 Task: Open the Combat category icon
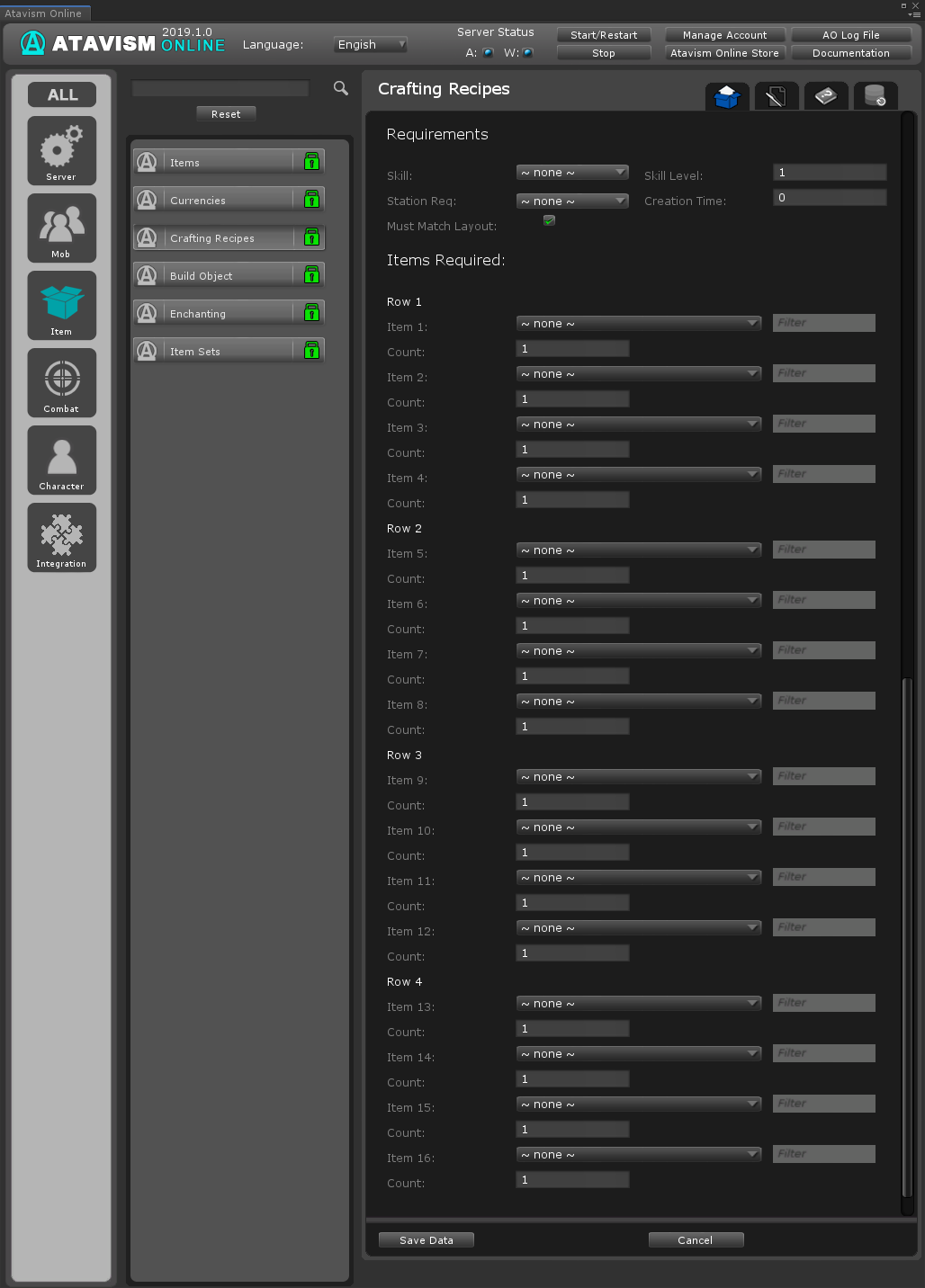(x=61, y=383)
